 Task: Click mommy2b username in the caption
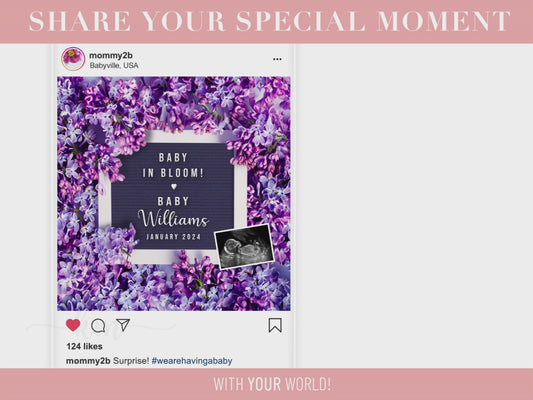88,361
